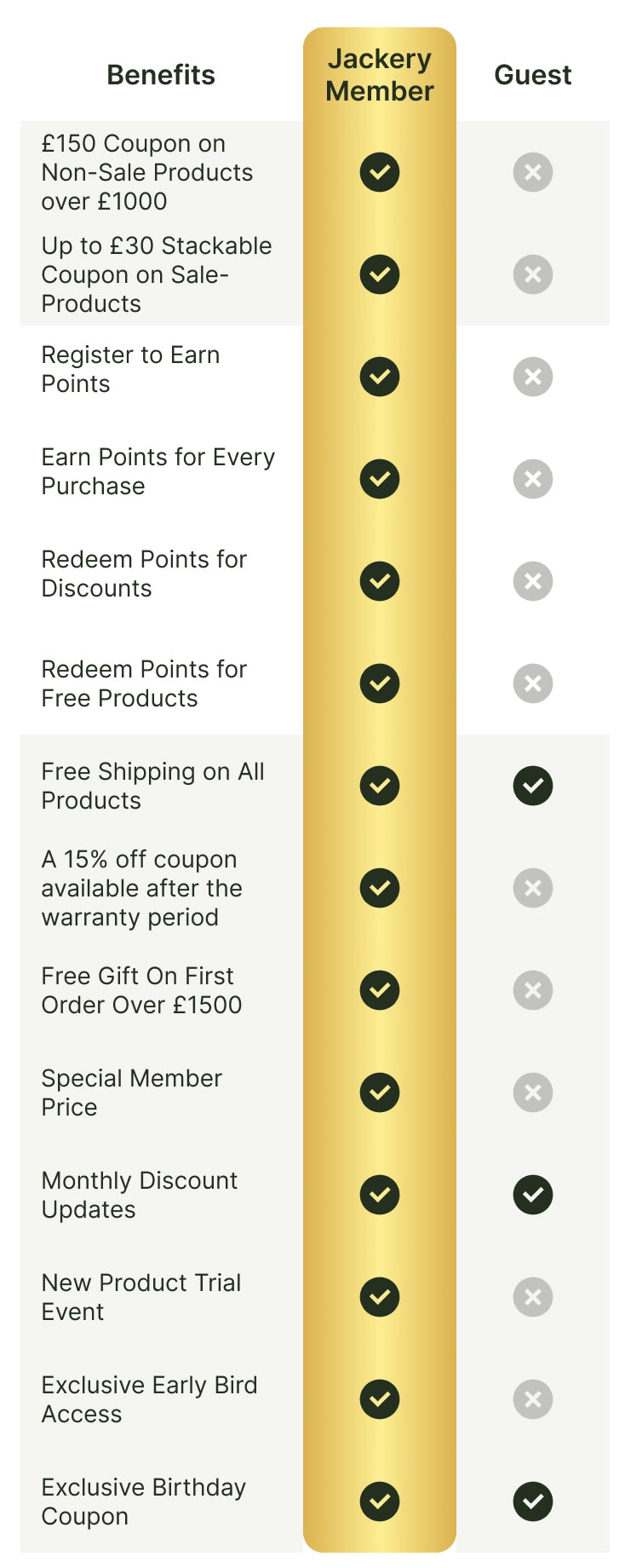Click Member checkmark for Exclusive Early Bird Access

click(380, 1399)
